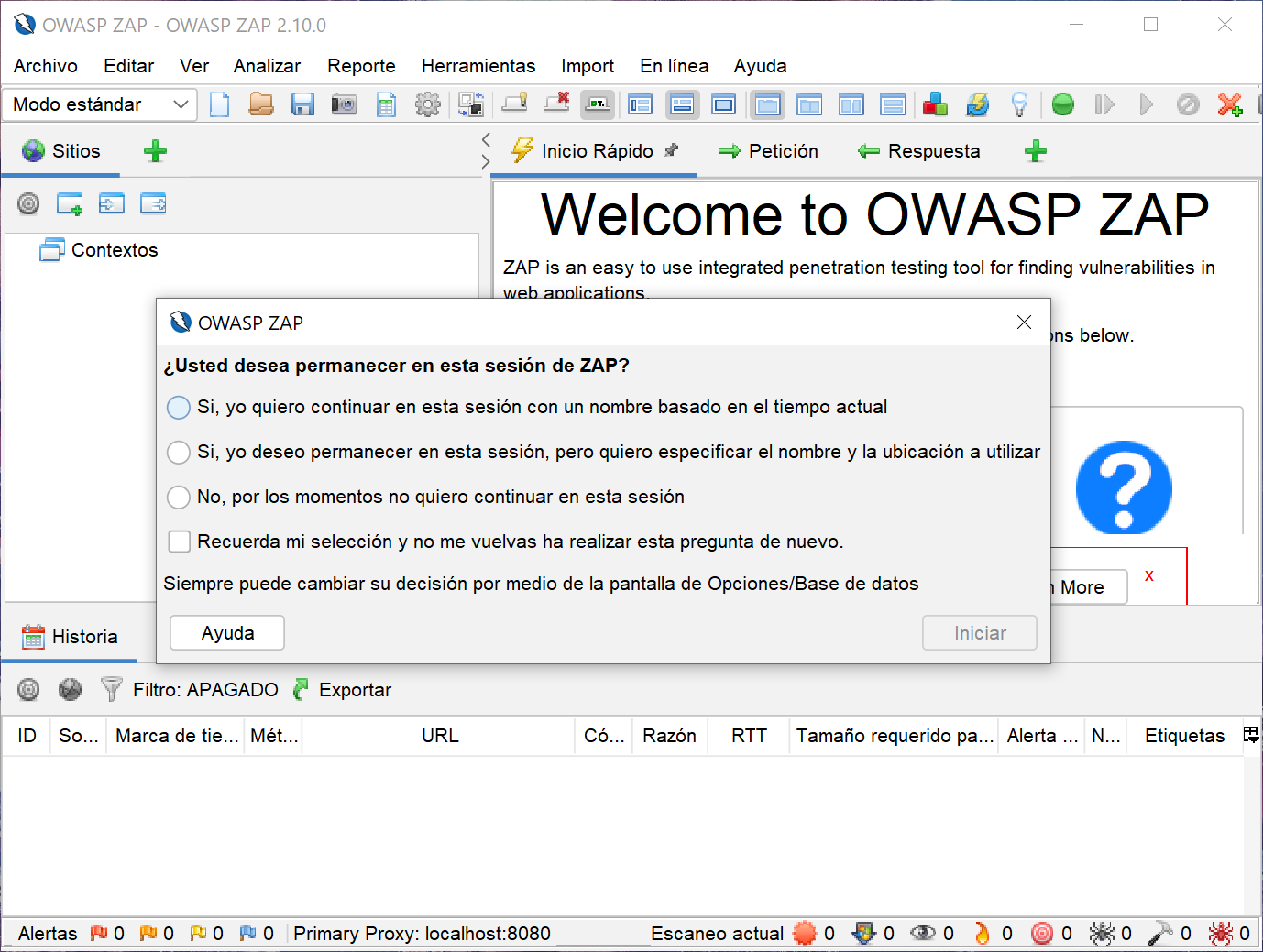The image size is (1263, 952).
Task: Select the Historia tab
Action: click(70, 637)
